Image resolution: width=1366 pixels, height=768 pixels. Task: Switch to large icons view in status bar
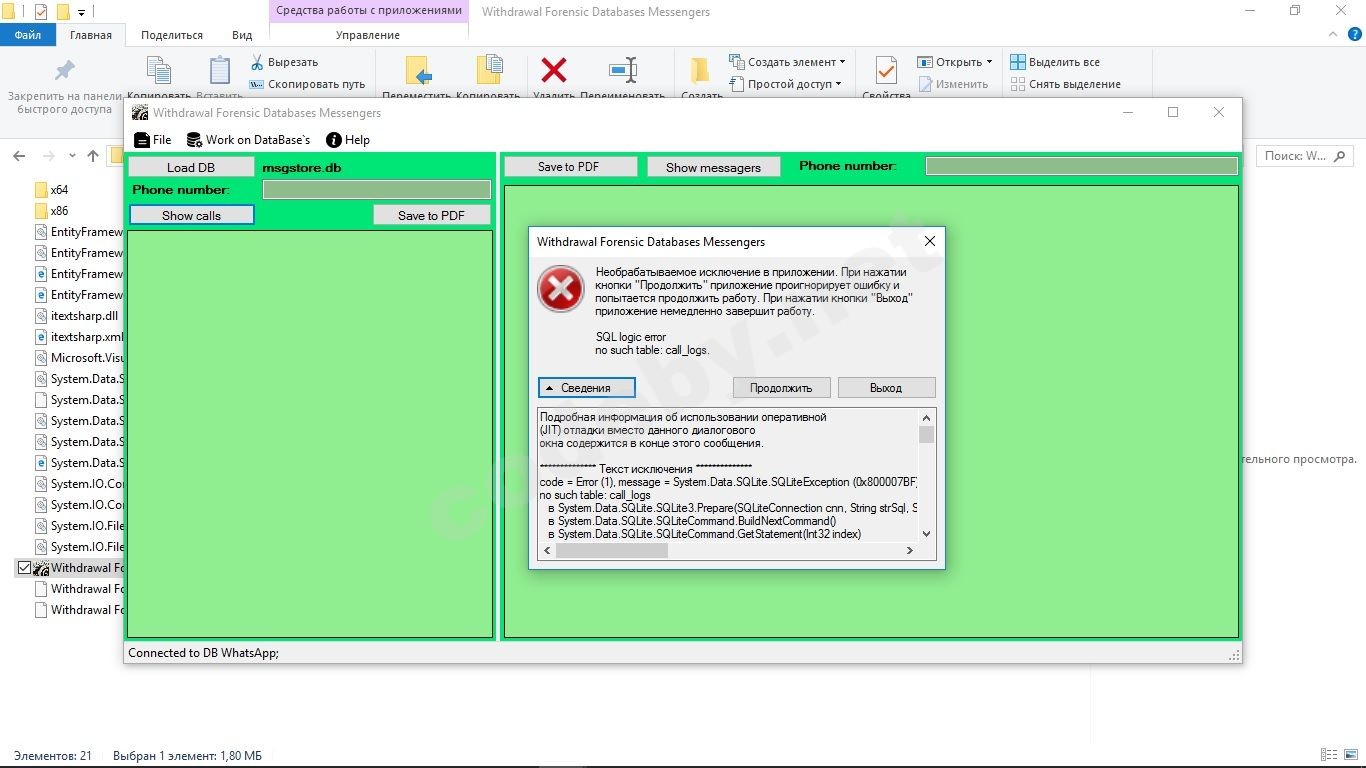point(1350,756)
